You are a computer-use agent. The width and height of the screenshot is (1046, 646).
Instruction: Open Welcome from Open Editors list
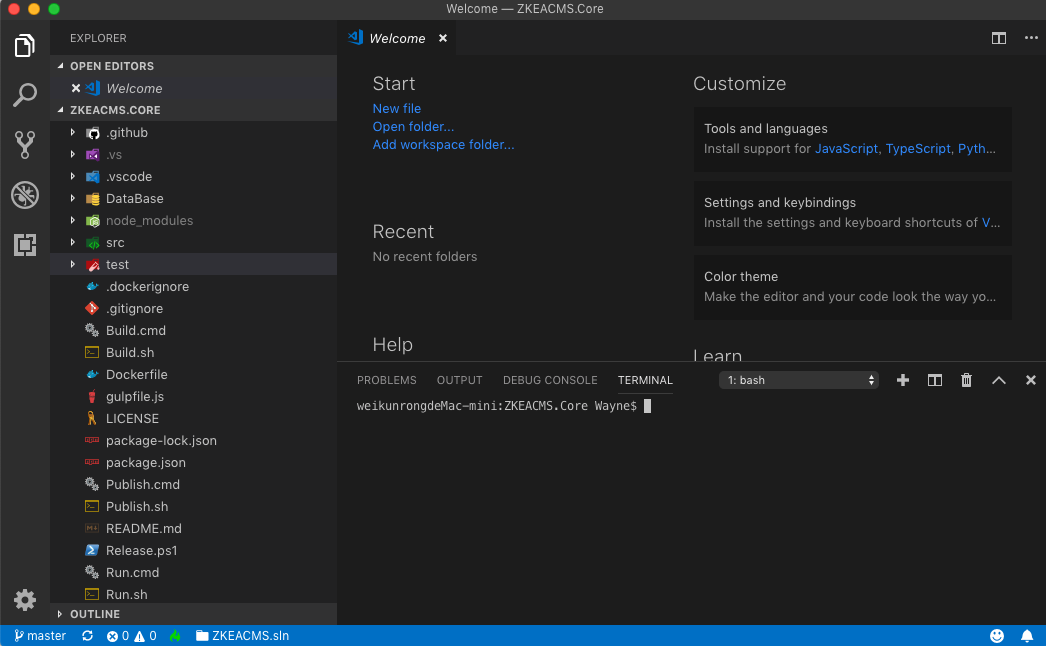pyautogui.click(x=193, y=89)
